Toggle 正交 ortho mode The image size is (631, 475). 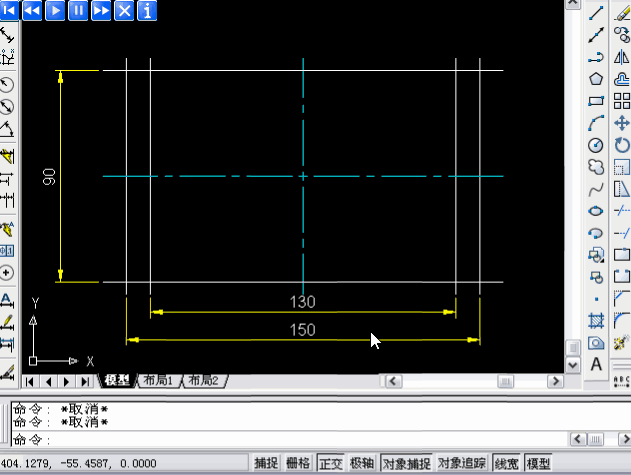point(330,463)
